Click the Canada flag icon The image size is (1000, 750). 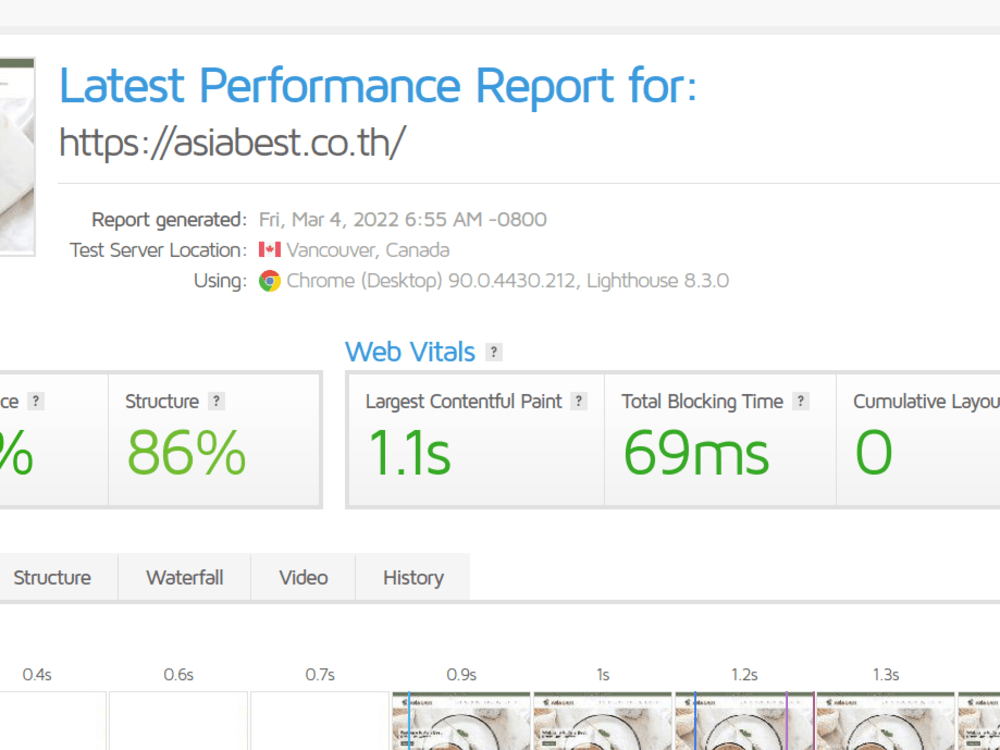[x=270, y=249]
